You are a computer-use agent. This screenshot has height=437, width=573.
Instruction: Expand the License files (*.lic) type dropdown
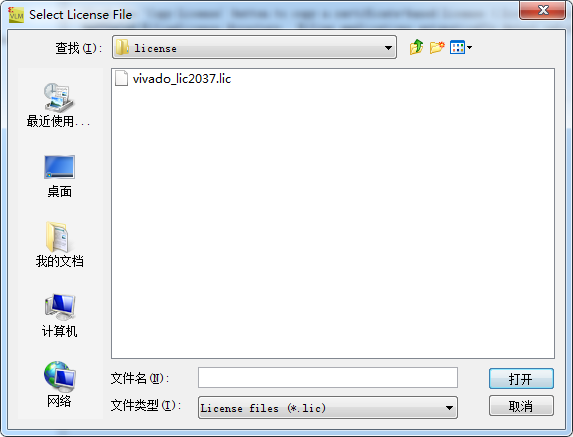[449, 408]
